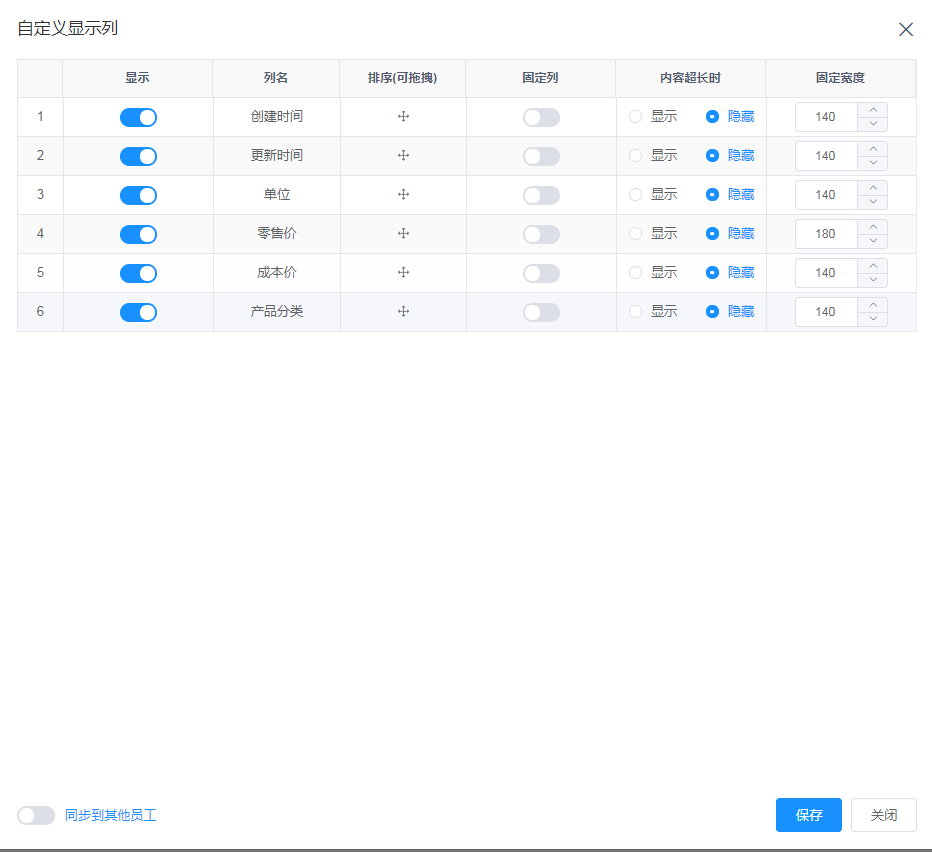
Task: Toggle 同步到其他员工 switch on
Action: (x=36, y=815)
